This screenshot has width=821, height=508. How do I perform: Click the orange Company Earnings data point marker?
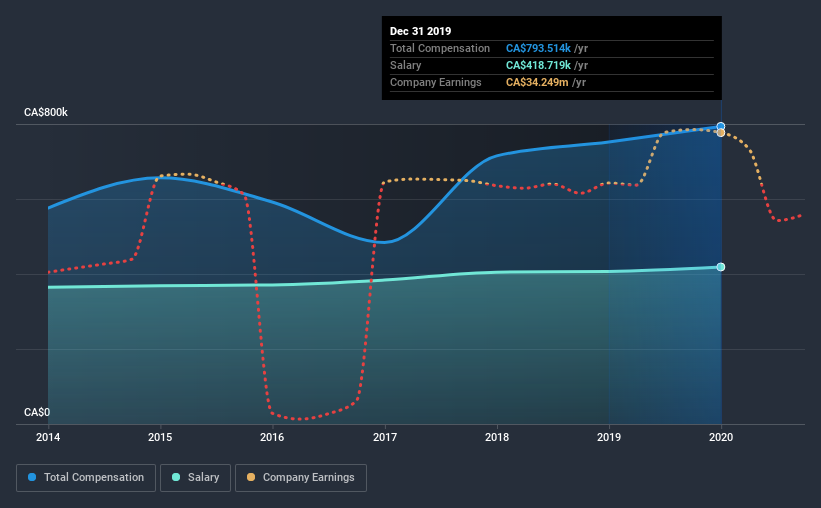(721, 133)
